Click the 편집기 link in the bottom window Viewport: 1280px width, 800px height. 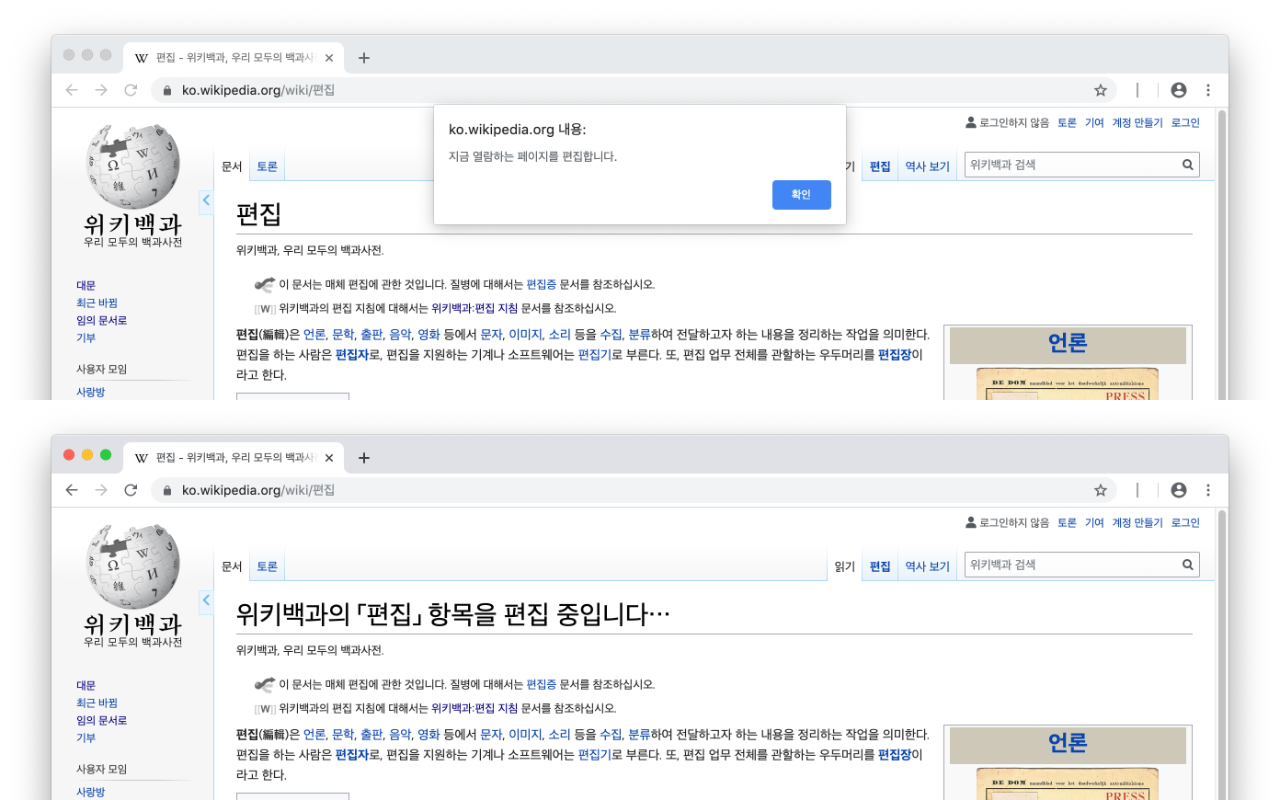pyautogui.click(x=594, y=755)
